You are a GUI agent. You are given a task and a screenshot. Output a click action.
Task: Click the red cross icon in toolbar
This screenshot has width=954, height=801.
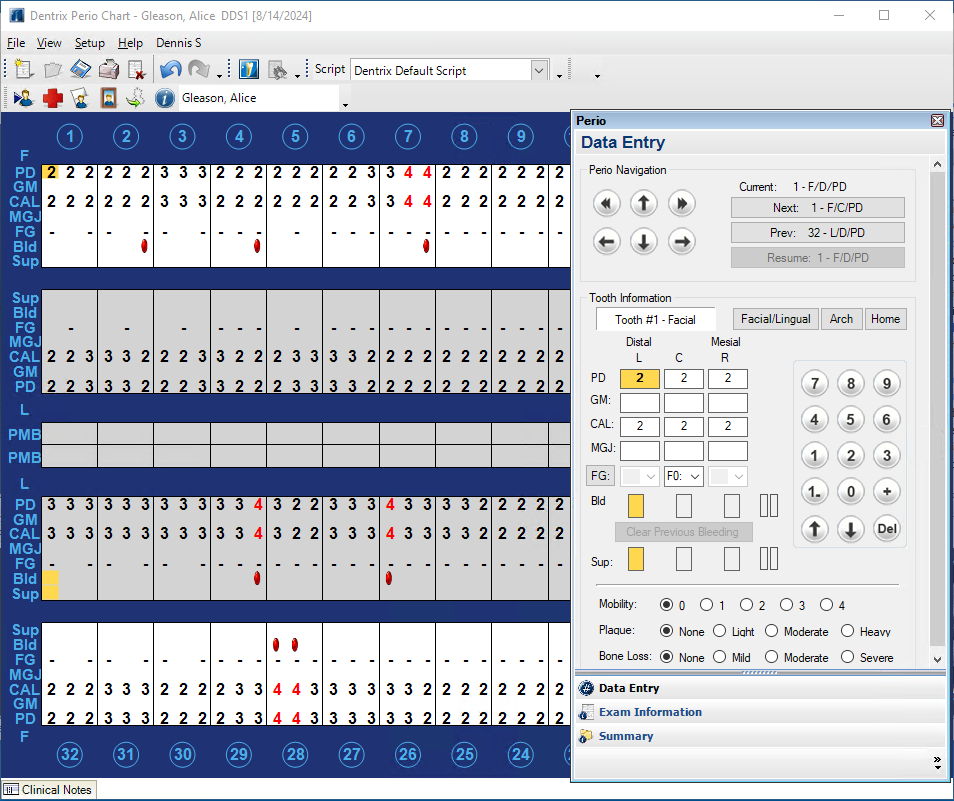tap(52, 98)
